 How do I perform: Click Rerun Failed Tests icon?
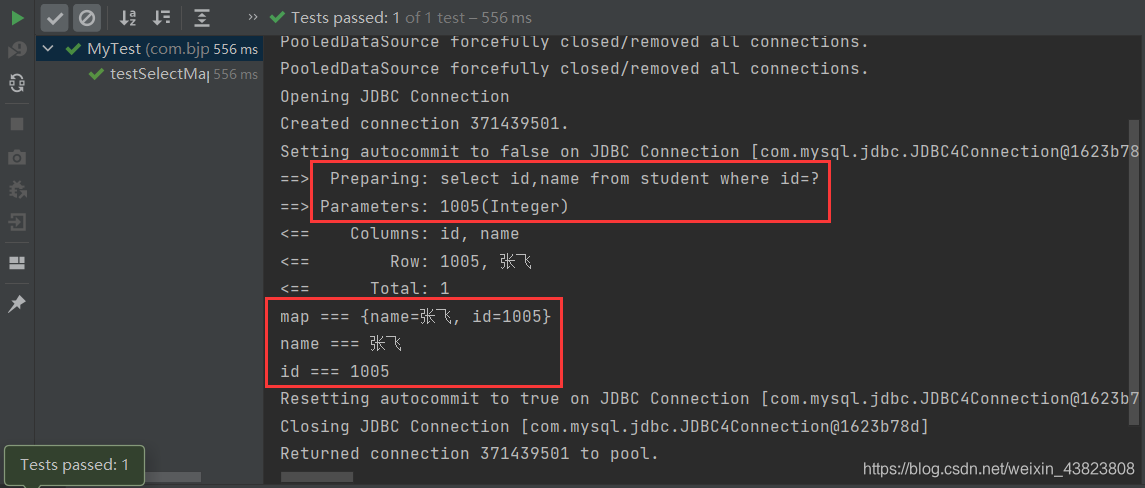(x=17, y=49)
